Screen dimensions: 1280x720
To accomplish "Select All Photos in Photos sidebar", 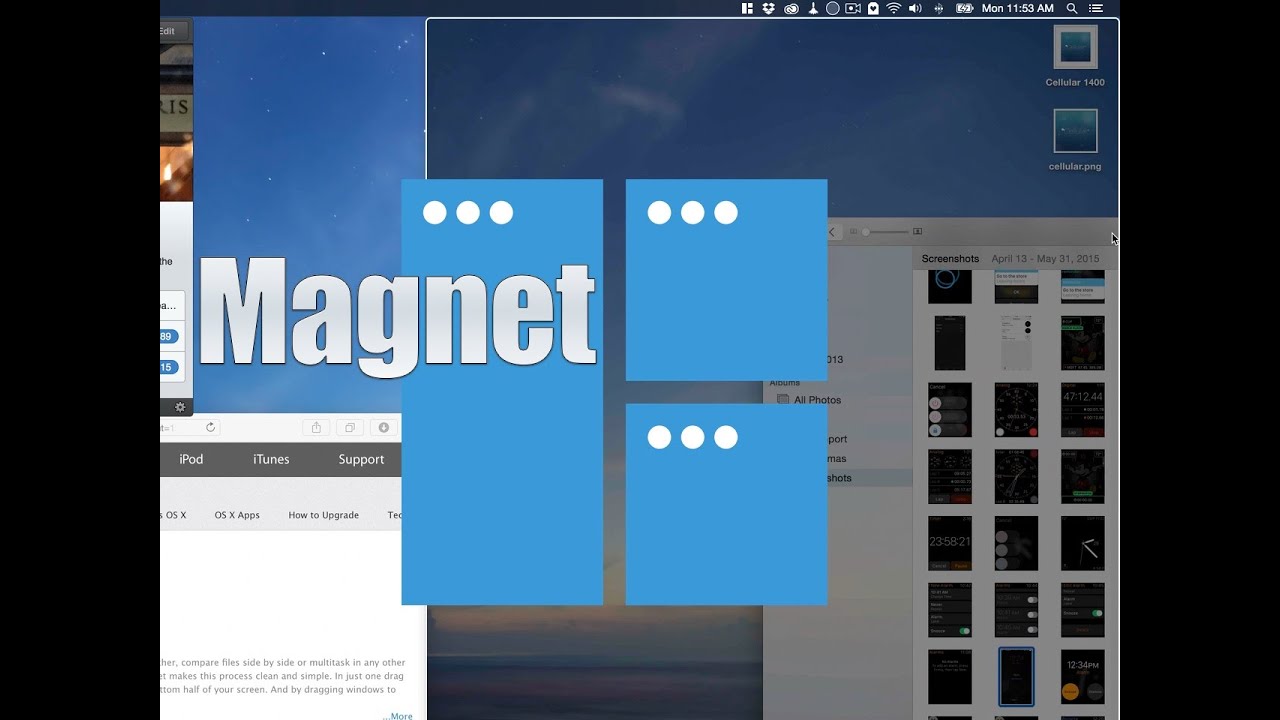I will [809, 400].
